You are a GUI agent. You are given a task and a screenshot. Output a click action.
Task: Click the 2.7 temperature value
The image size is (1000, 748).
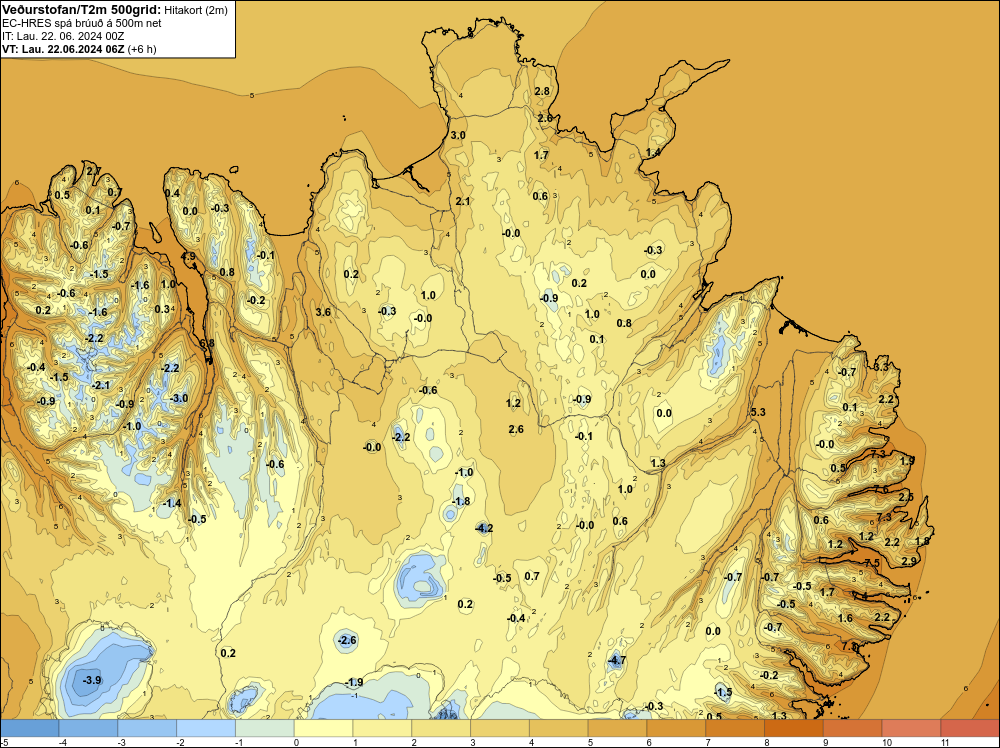[x=93, y=171]
